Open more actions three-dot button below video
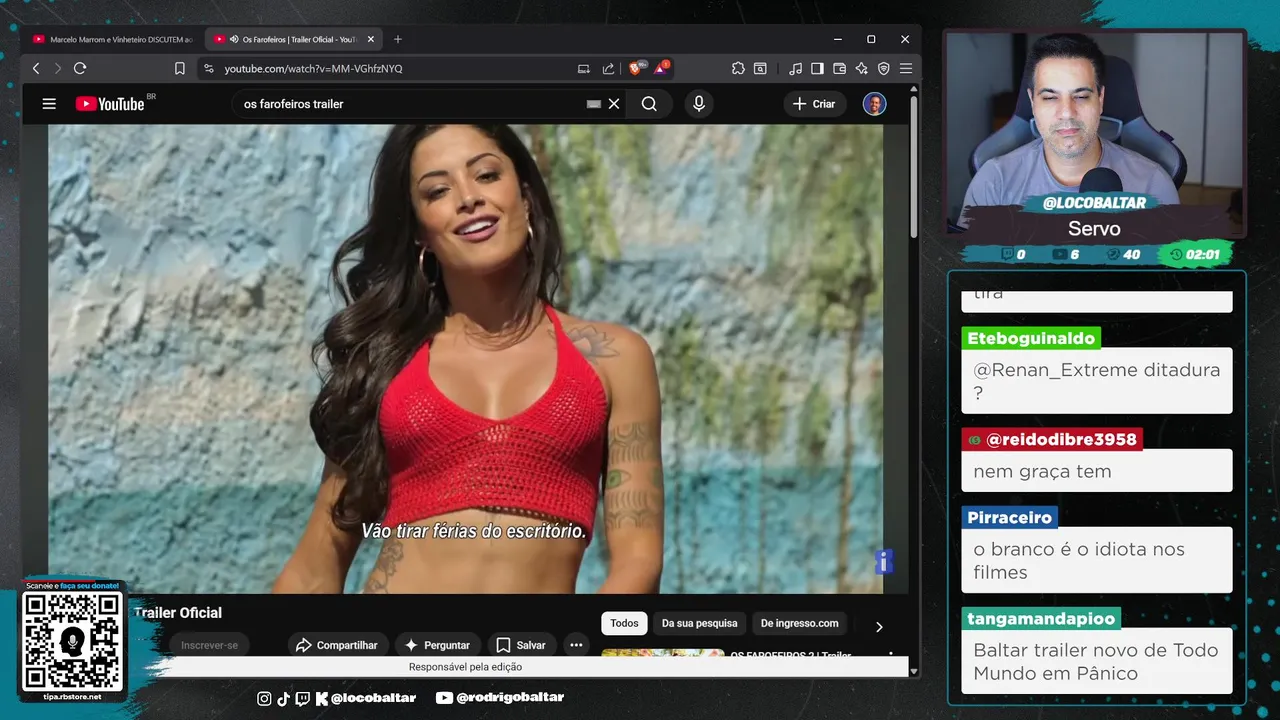The width and height of the screenshot is (1280, 720). coord(576,645)
